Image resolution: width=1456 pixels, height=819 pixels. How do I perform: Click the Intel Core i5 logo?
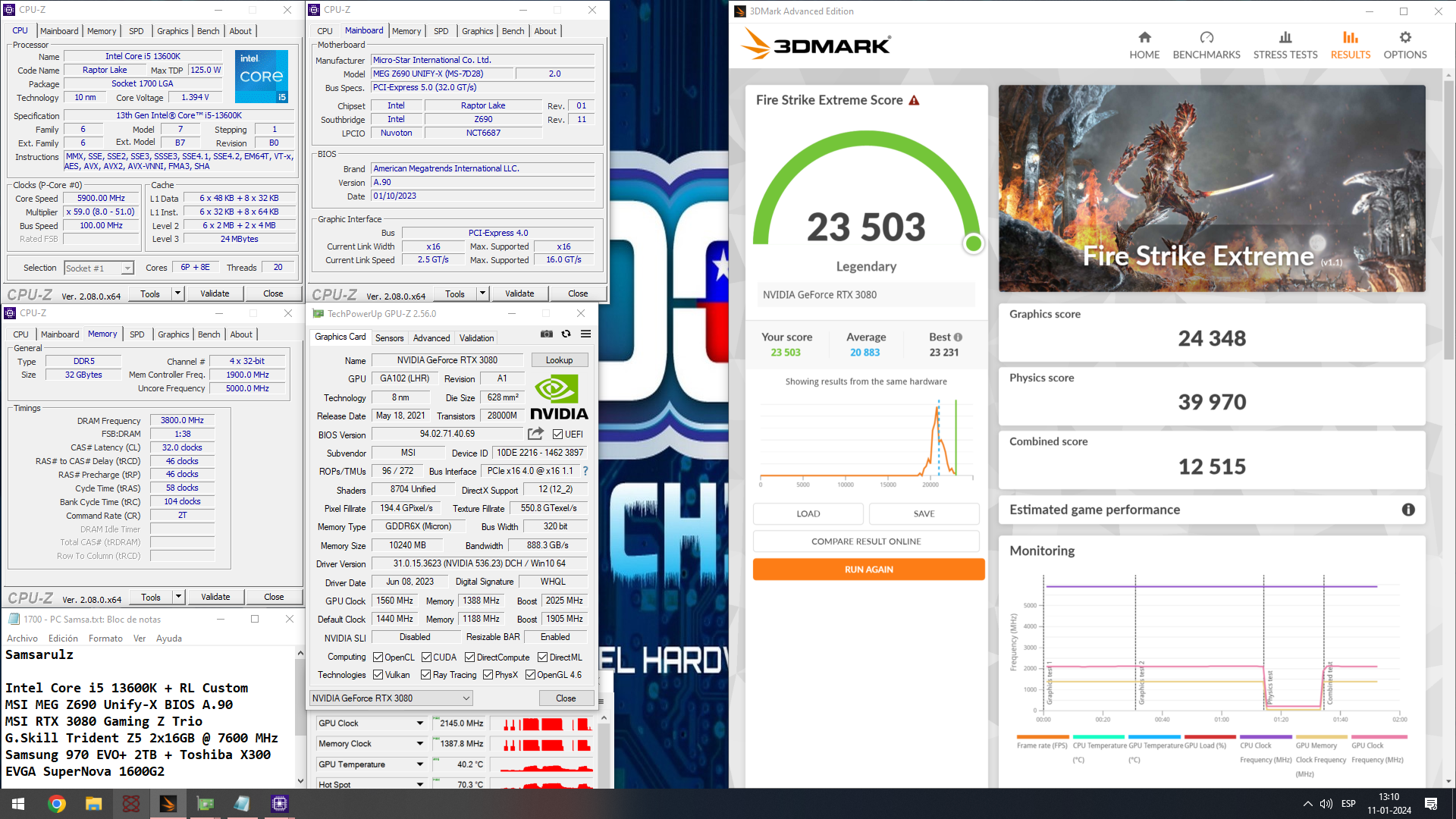pos(261,76)
